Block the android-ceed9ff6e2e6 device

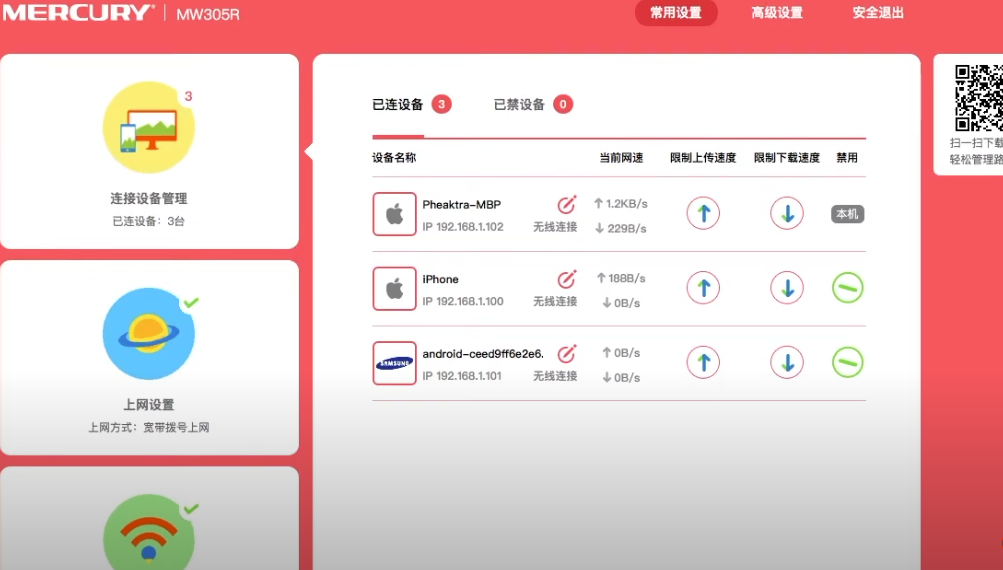[x=847, y=362]
